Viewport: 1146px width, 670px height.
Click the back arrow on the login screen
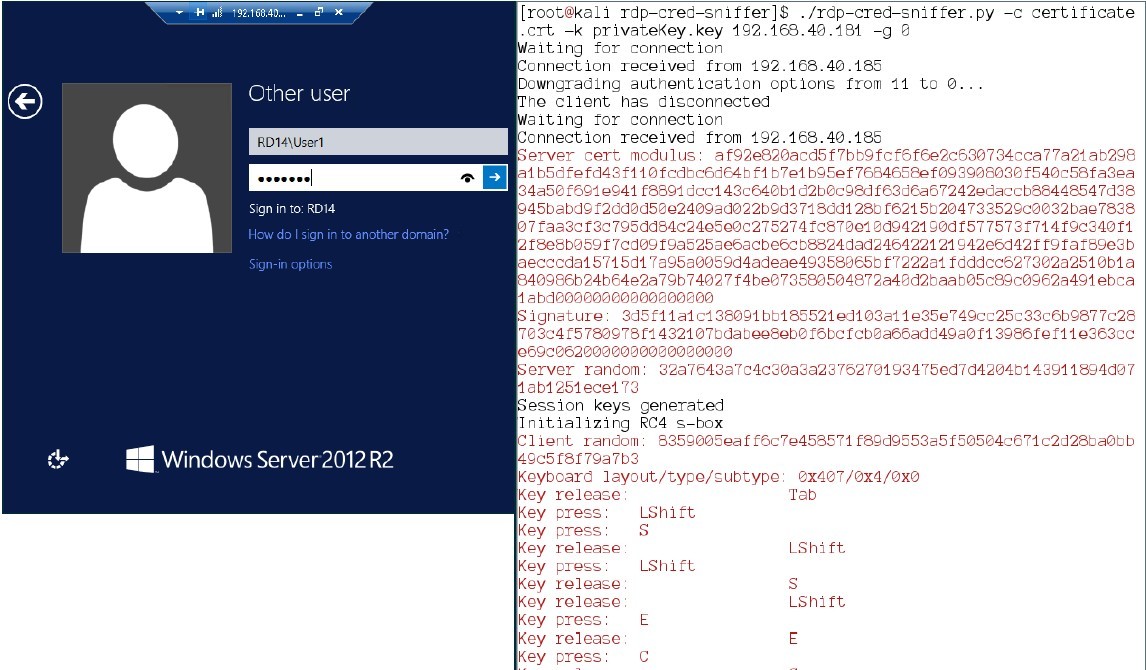[26, 101]
